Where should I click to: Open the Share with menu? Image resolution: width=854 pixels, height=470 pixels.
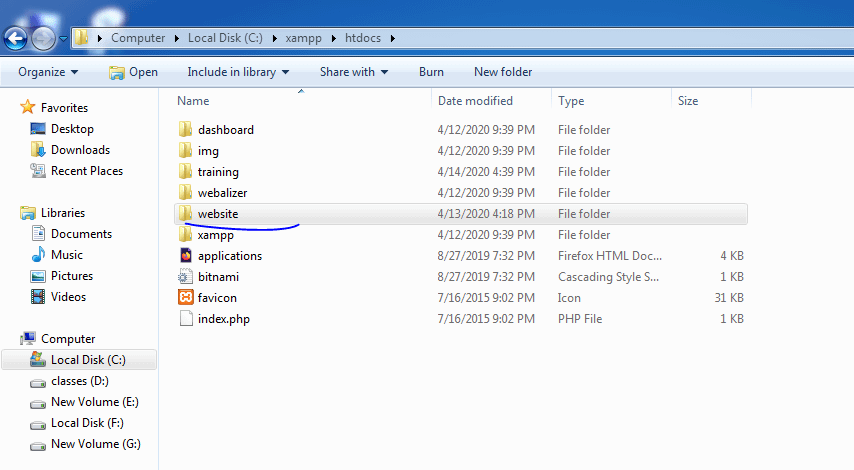354,72
